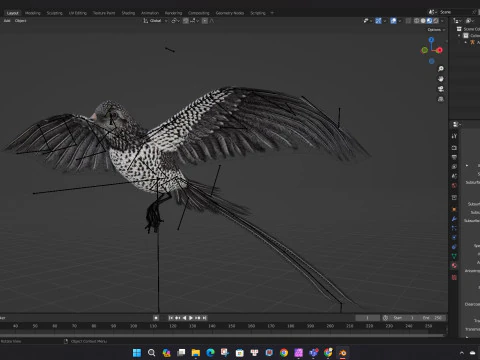Open the Geometry Nodes workspace tab
The height and width of the screenshot is (360, 480).
230,13
